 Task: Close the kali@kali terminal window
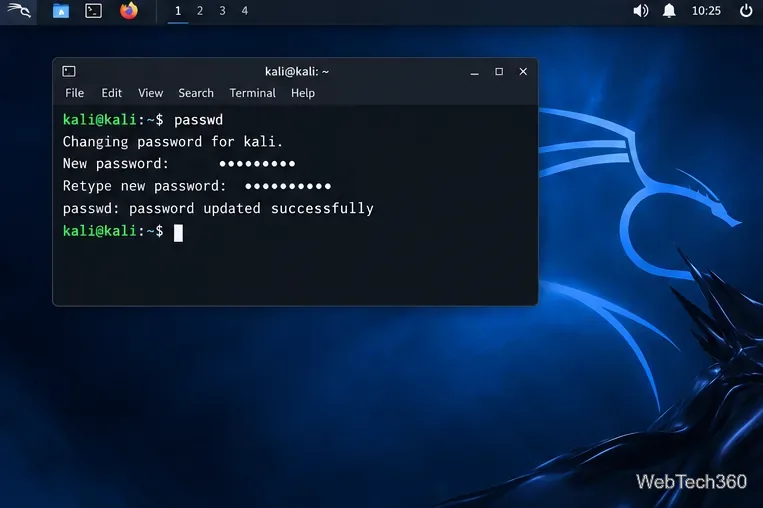point(523,72)
